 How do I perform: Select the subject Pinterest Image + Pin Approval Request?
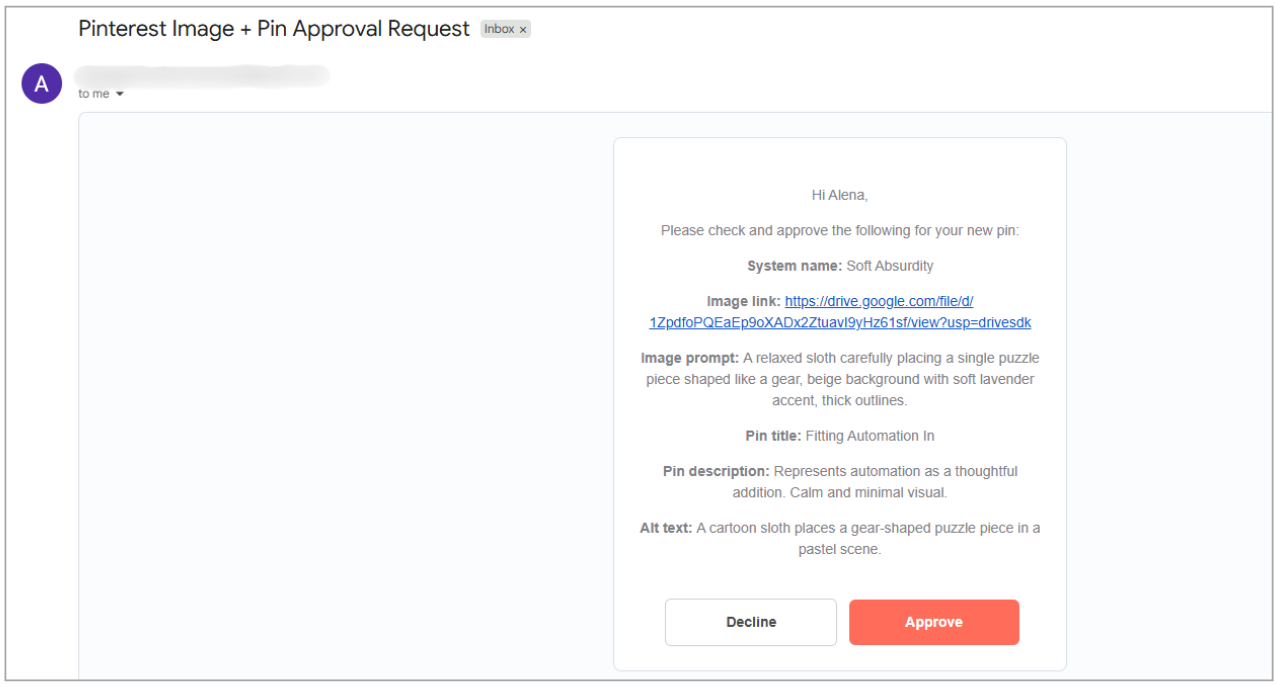tap(273, 28)
